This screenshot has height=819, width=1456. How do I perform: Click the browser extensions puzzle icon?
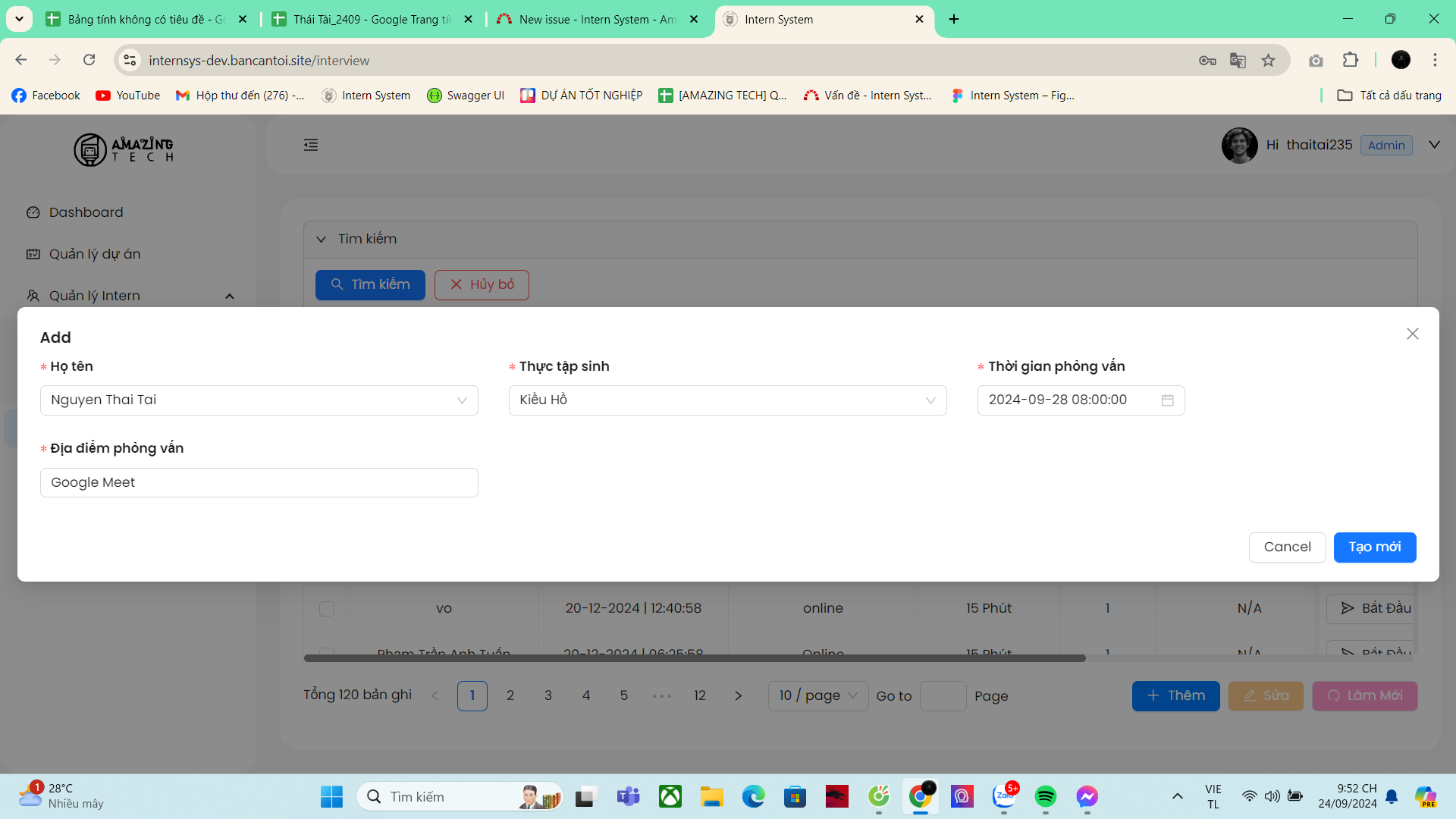click(x=1350, y=61)
